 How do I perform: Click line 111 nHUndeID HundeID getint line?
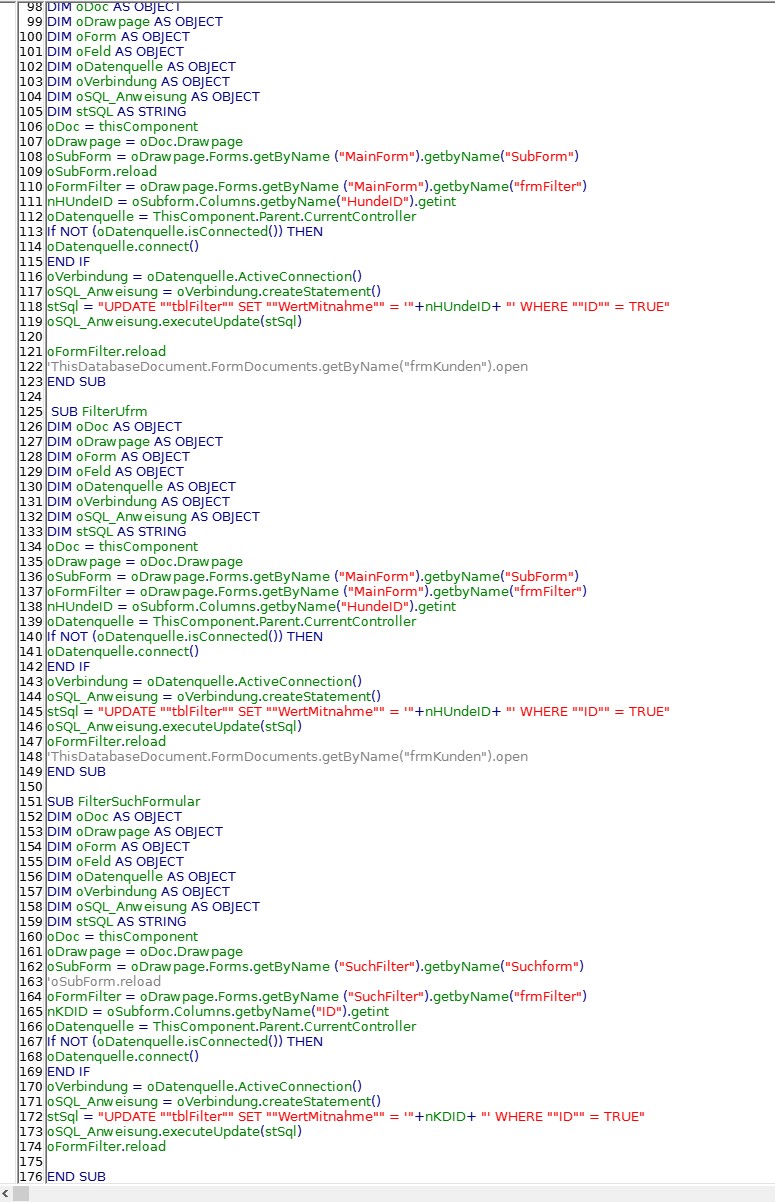pos(251,202)
